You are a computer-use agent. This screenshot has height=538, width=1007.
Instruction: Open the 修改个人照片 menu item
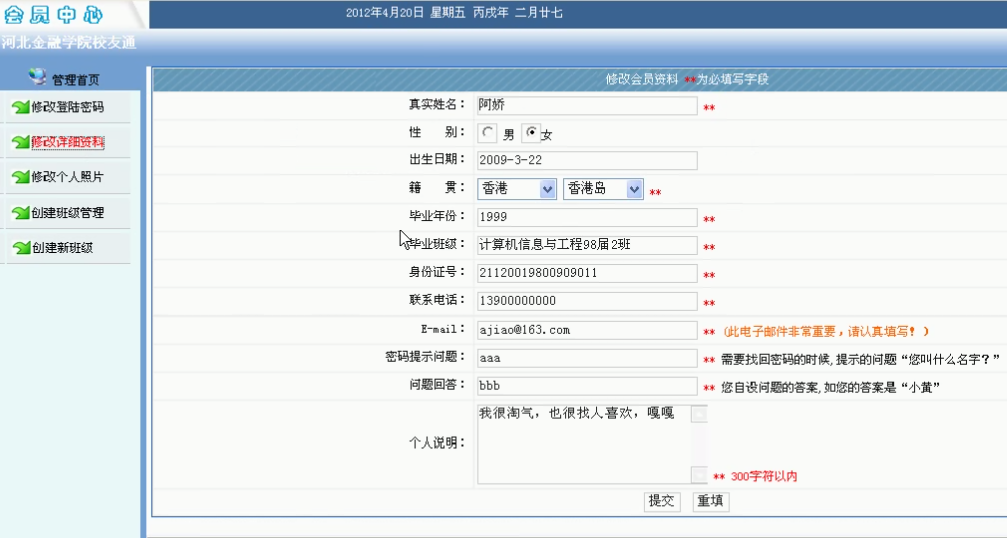click(67, 177)
